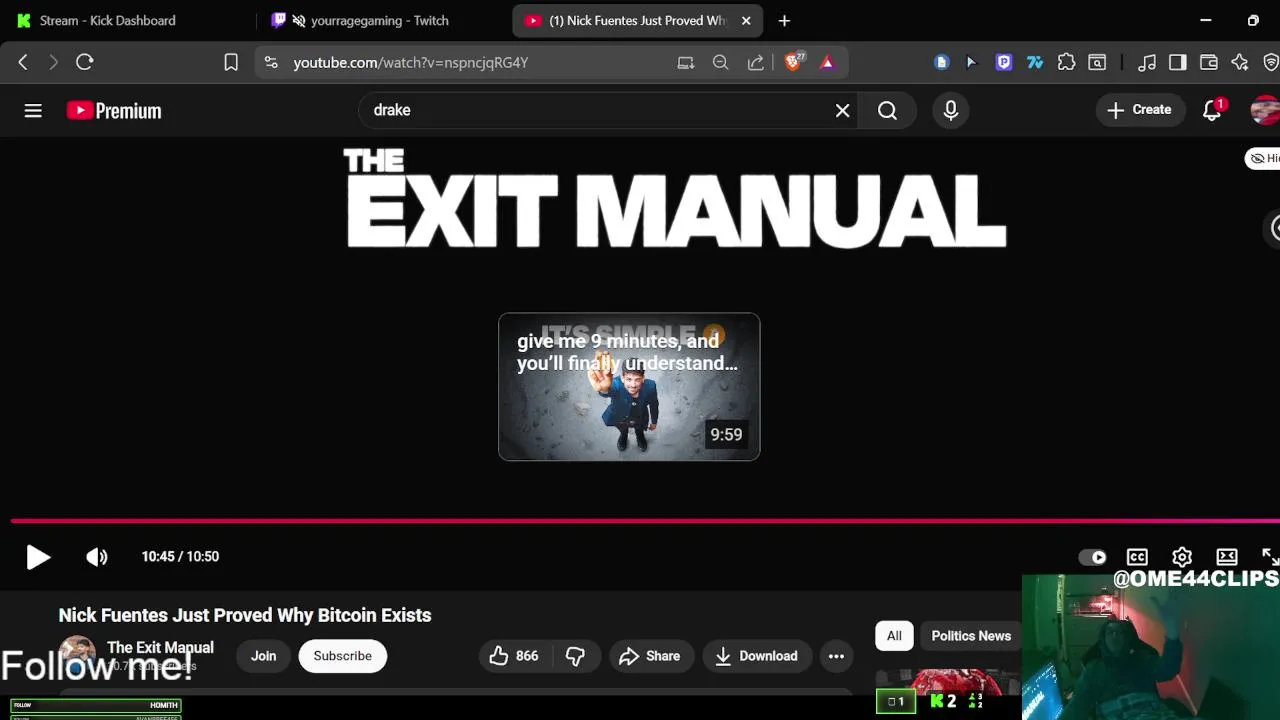Viewport: 1280px width, 720px height.
Task: Open media control music note
Action: click(1147, 62)
